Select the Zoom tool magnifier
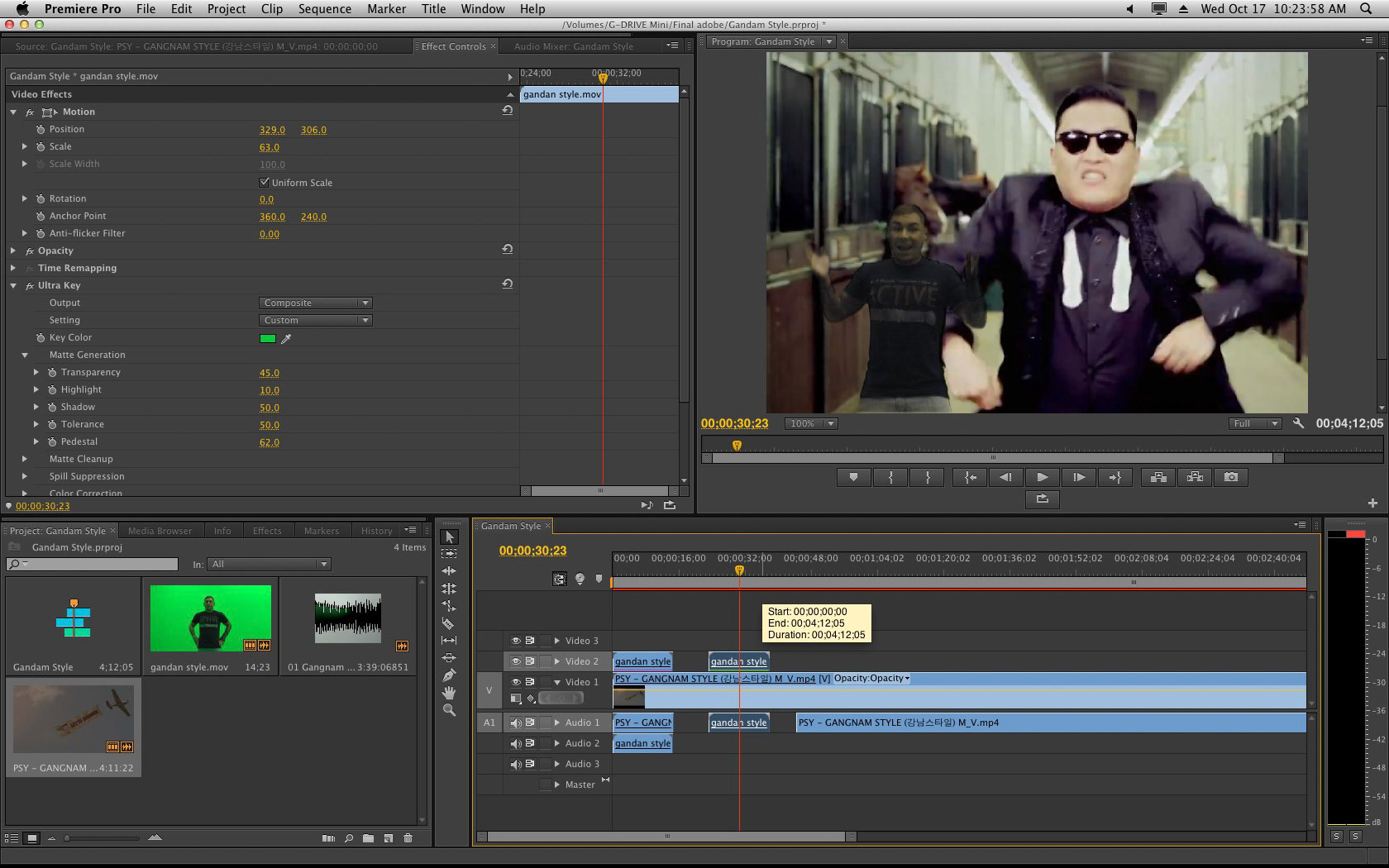This screenshot has height=868, width=1389. click(449, 710)
